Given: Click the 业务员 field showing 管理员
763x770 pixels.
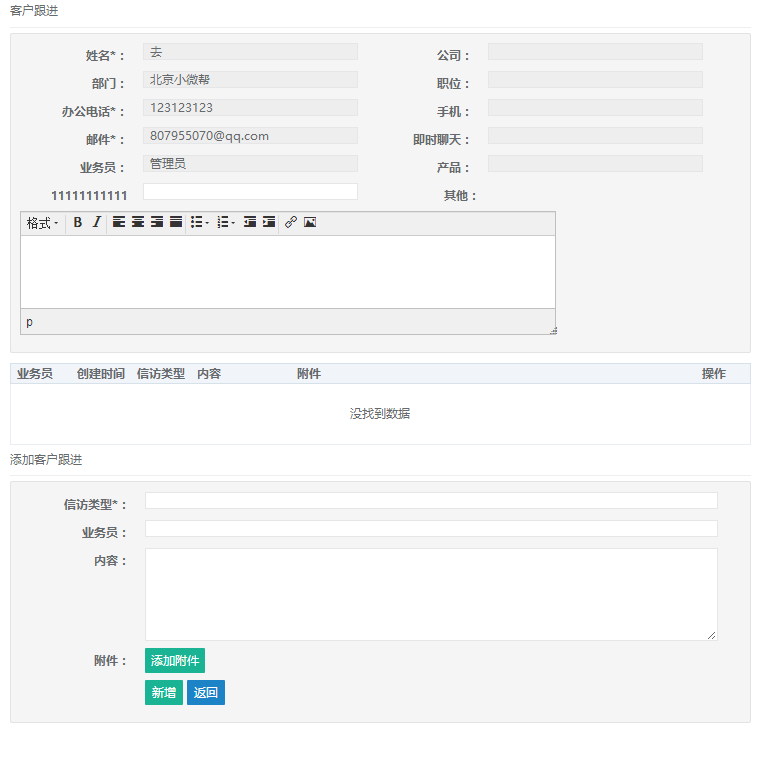Looking at the screenshot, I should (x=250, y=164).
